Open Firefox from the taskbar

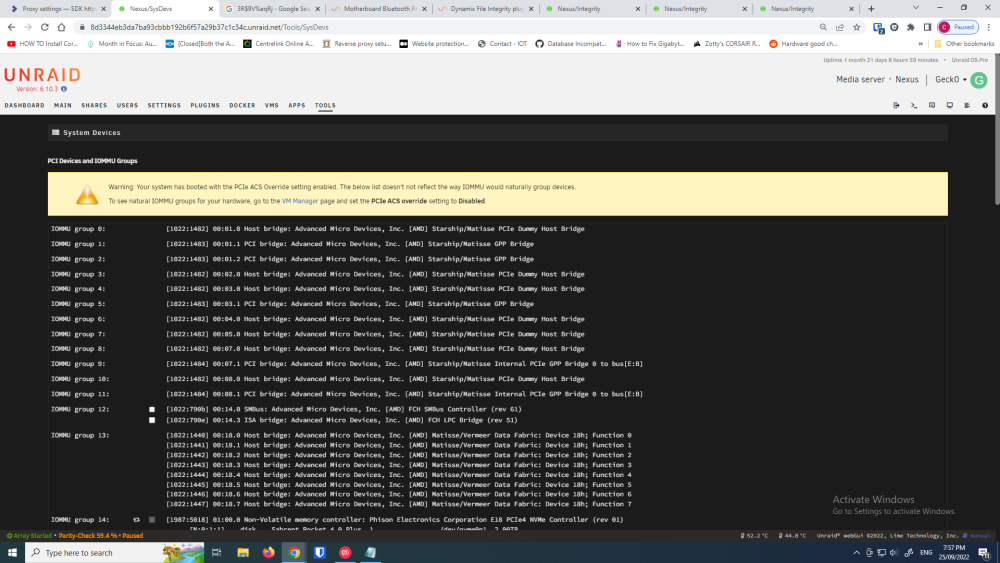point(268,552)
